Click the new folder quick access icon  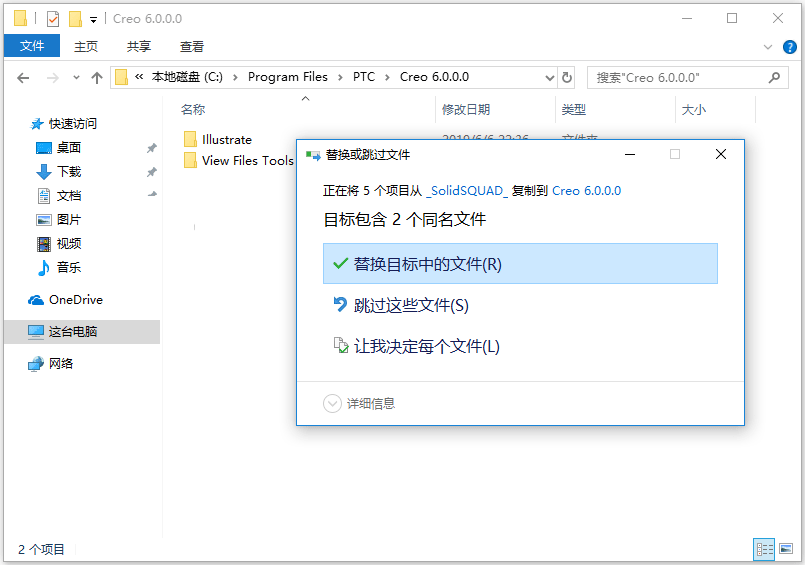coord(75,19)
